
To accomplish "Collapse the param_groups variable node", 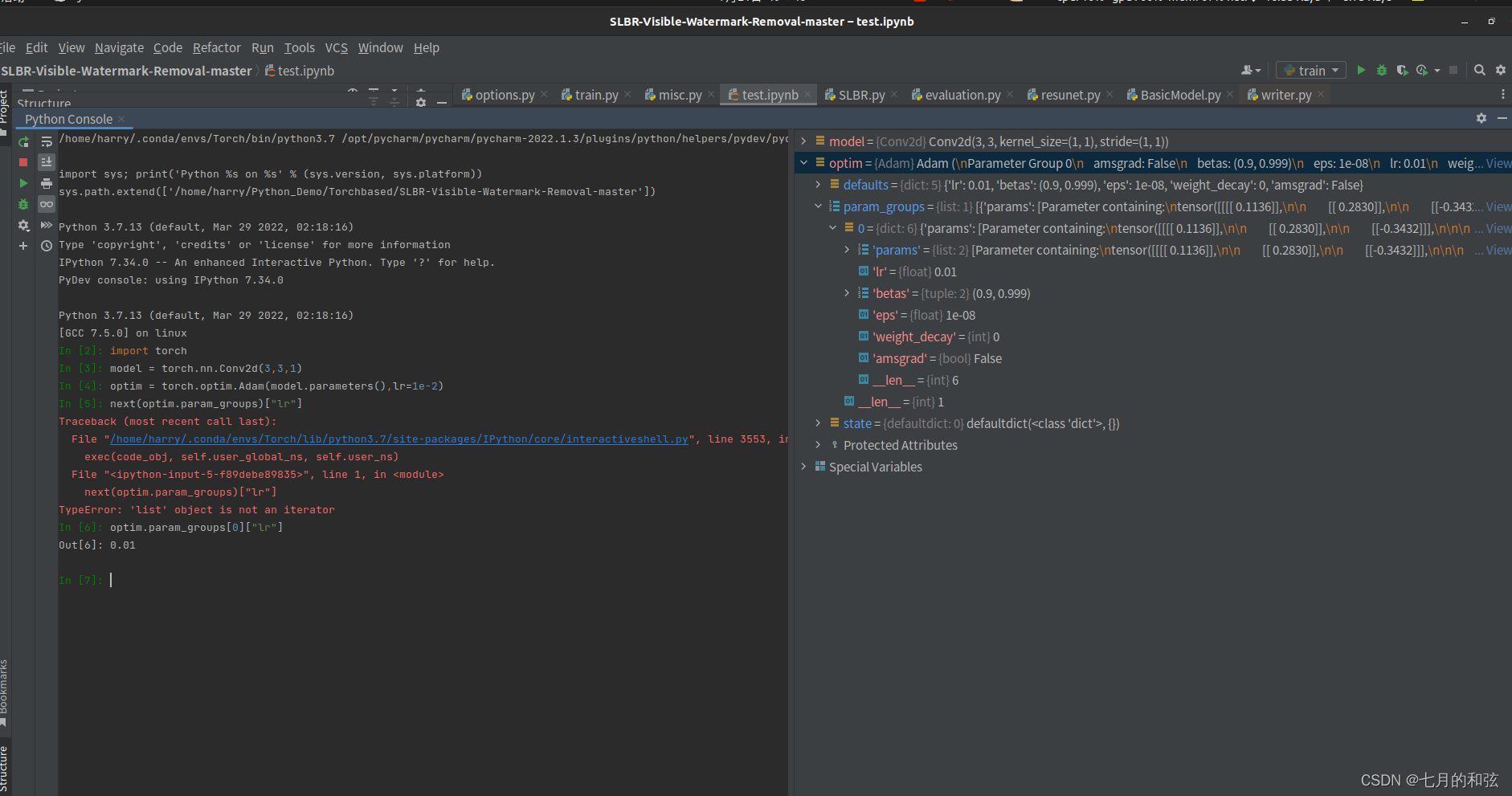I will click(x=818, y=206).
